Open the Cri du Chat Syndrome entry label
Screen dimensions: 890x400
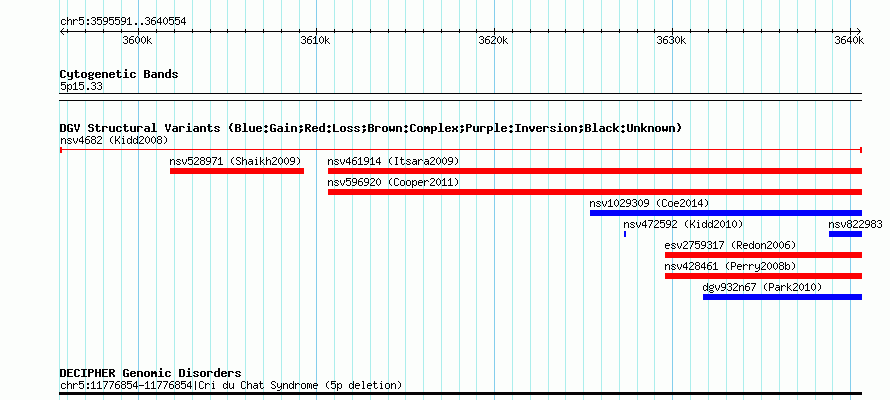pos(231,386)
